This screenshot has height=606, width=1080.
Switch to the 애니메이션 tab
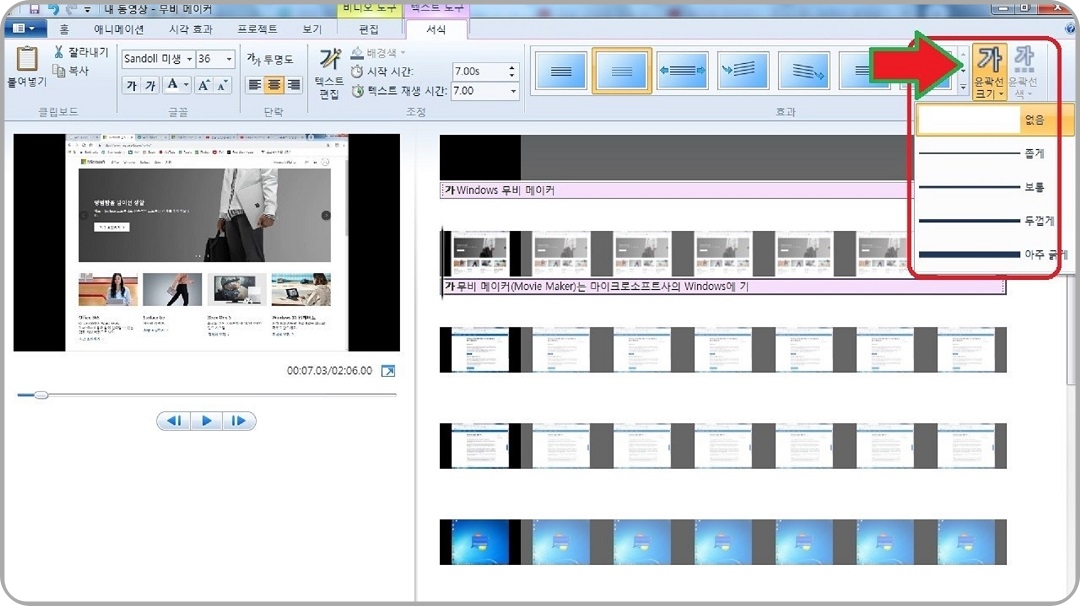click(x=118, y=30)
